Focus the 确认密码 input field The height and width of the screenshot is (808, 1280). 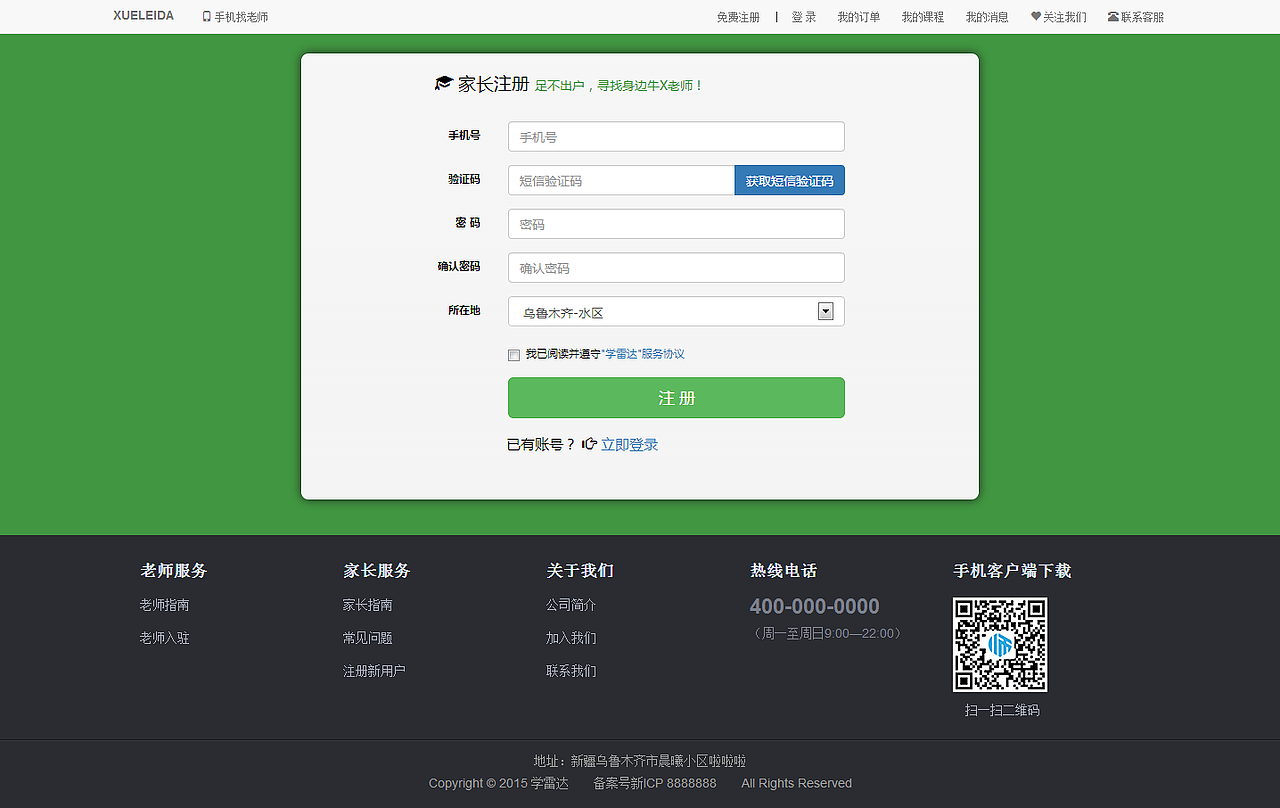676,267
